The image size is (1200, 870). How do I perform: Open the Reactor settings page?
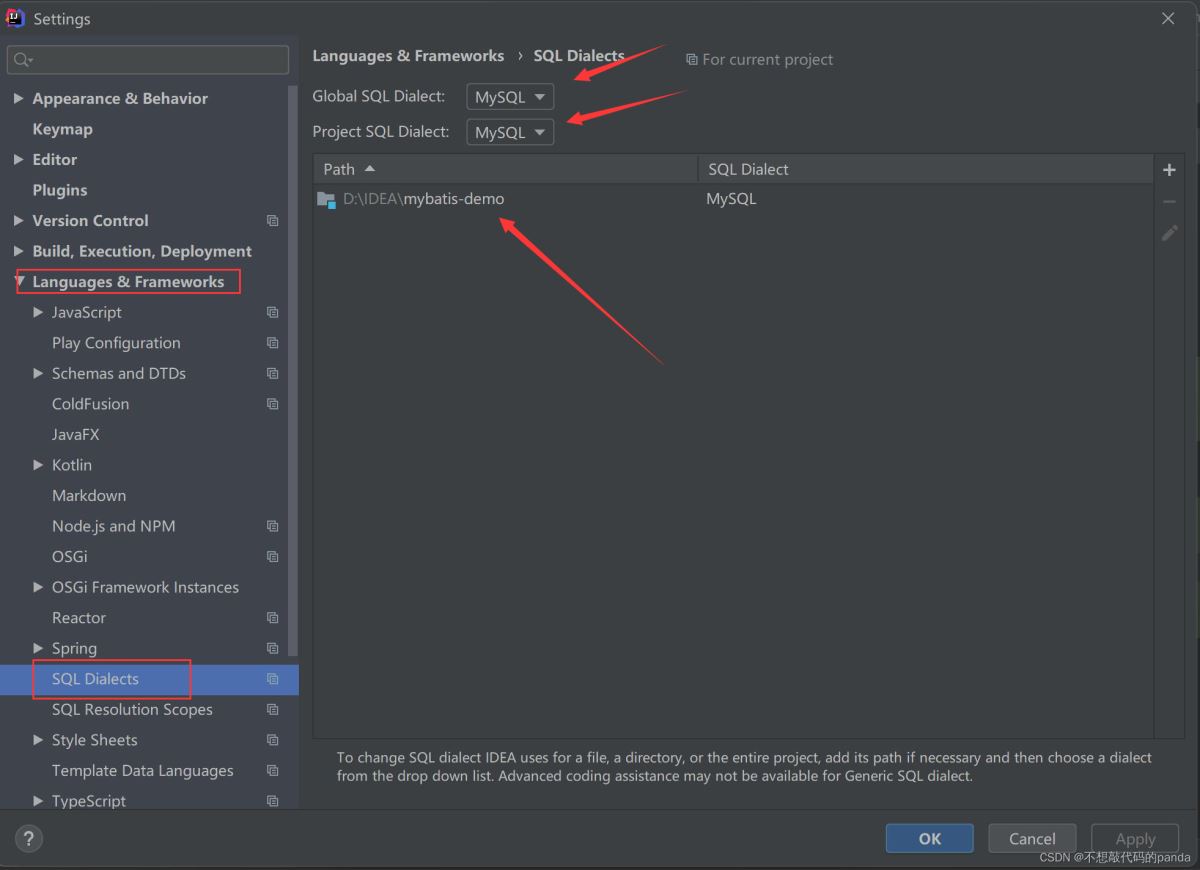[x=79, y=618]
